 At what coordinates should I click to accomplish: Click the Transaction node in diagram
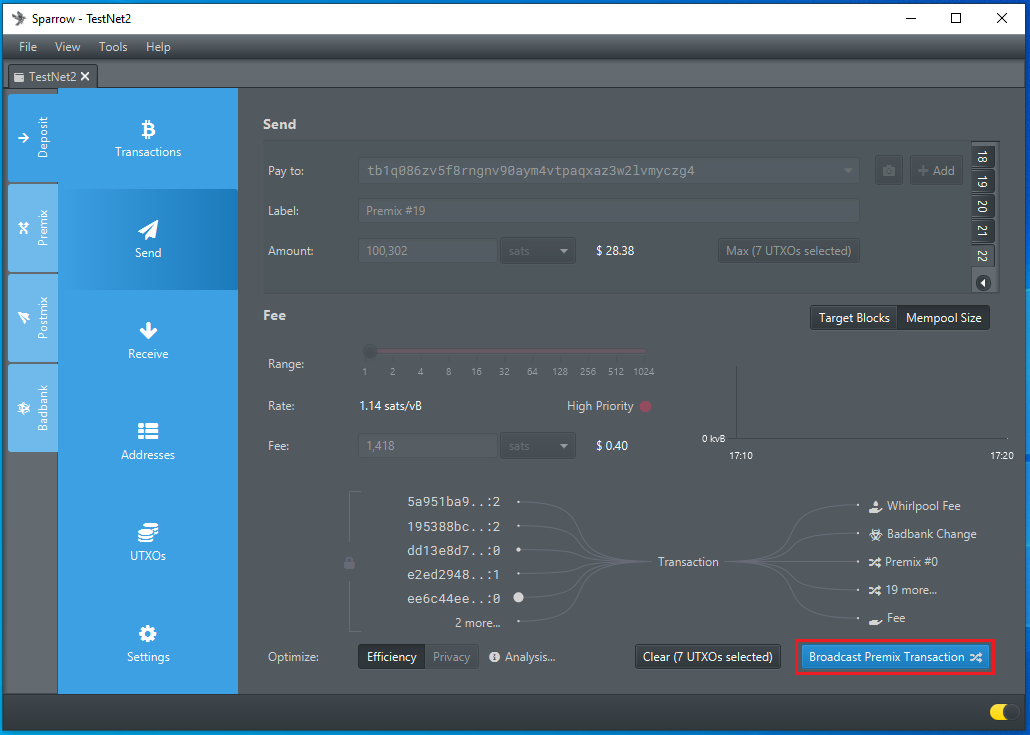[x=688, y=562]
